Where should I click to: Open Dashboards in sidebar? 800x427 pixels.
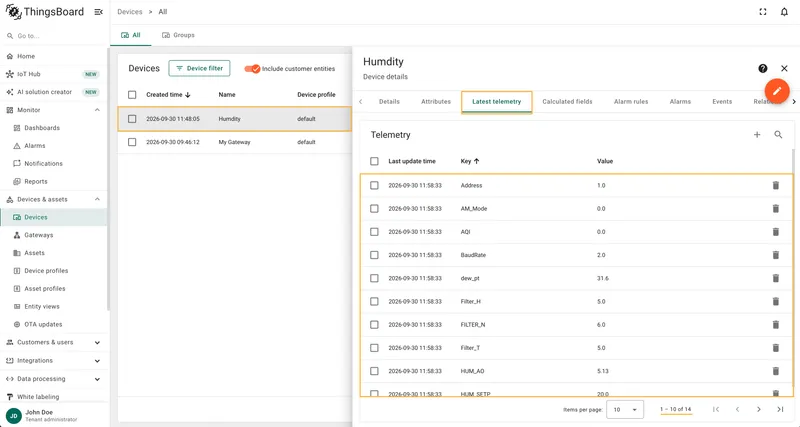click(54, 128)
